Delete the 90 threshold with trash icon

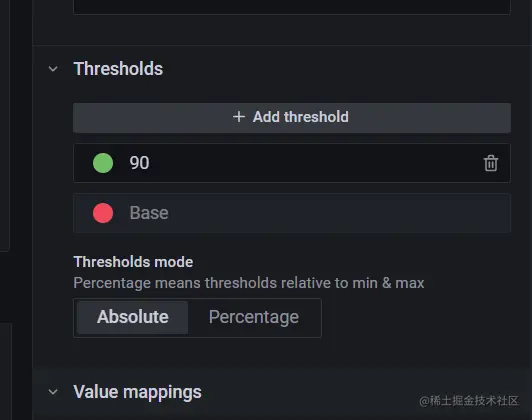point(491,163)
